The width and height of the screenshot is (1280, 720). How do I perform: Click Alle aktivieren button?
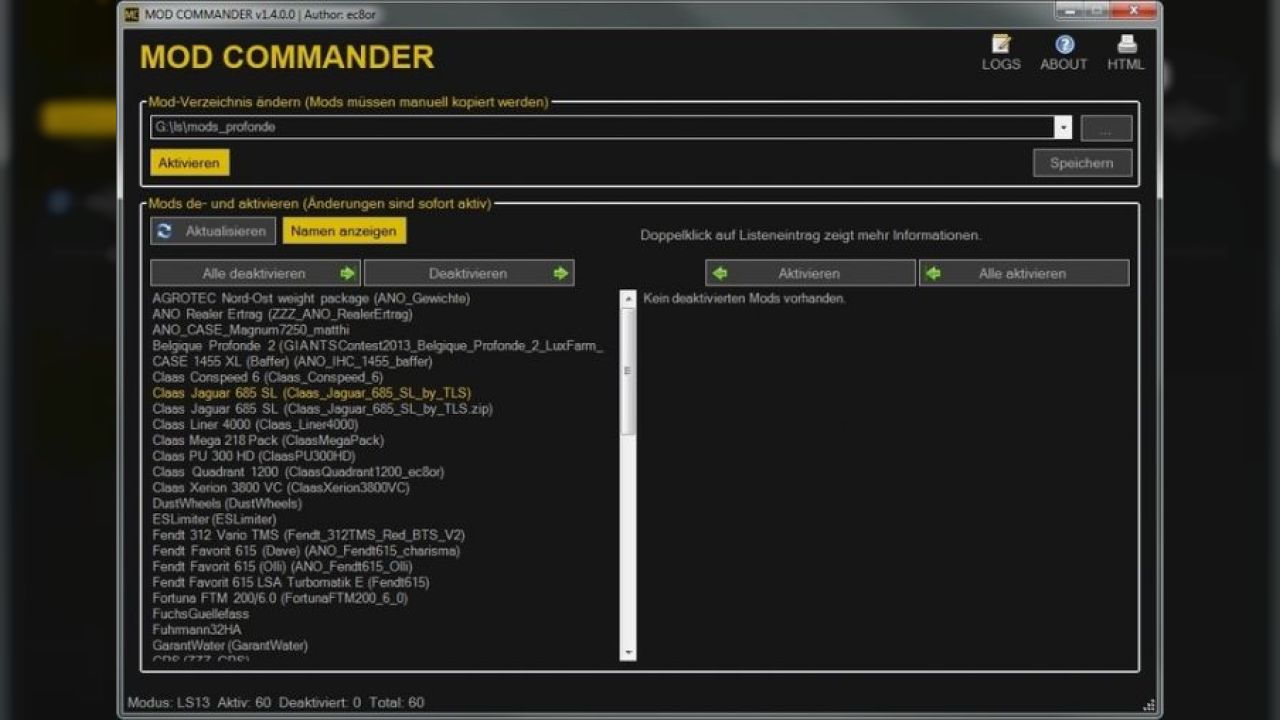click(1024, 273)
